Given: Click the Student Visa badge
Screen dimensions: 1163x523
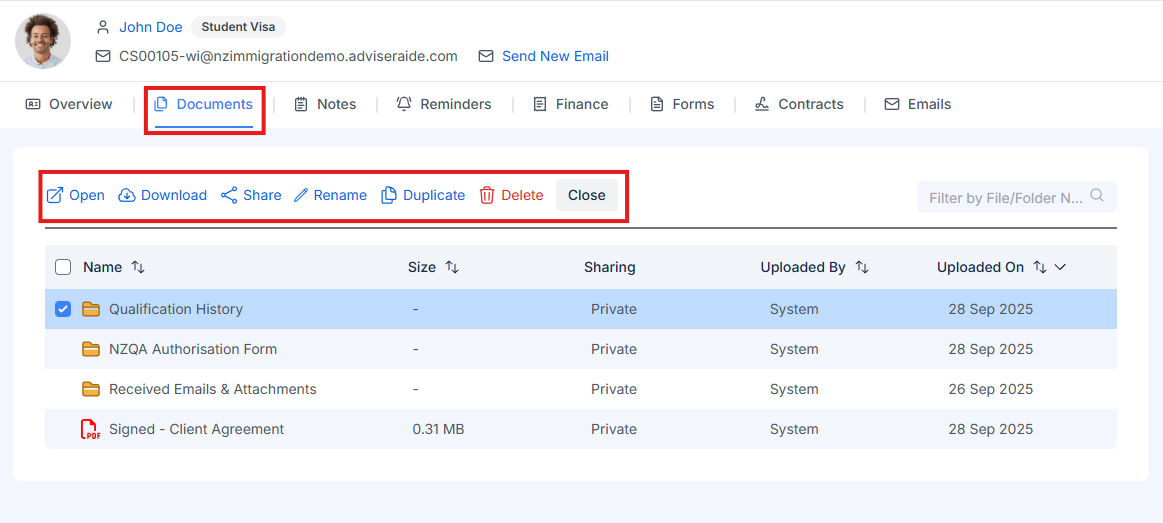Looking at the screenshot, I should [x=238, y=27].
